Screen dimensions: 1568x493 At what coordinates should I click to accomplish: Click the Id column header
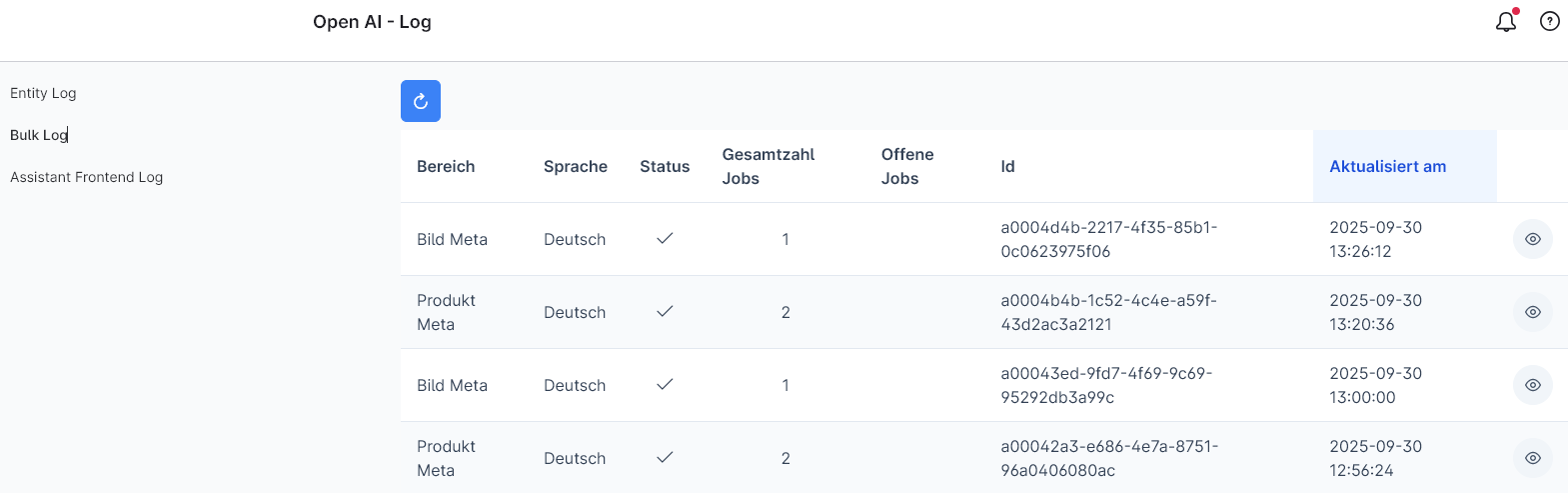[x=1007, y=166]
